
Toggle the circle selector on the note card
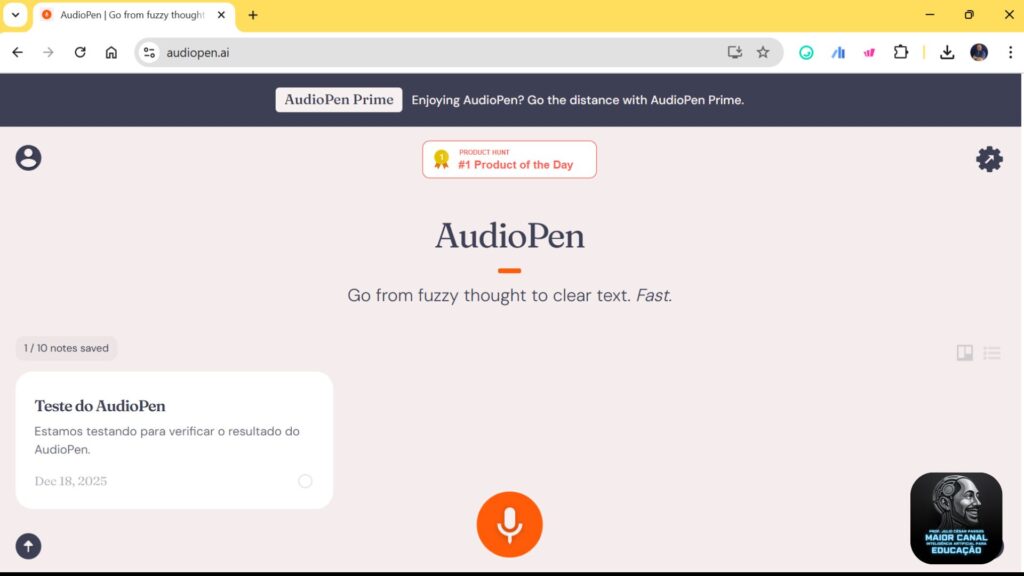305,481
